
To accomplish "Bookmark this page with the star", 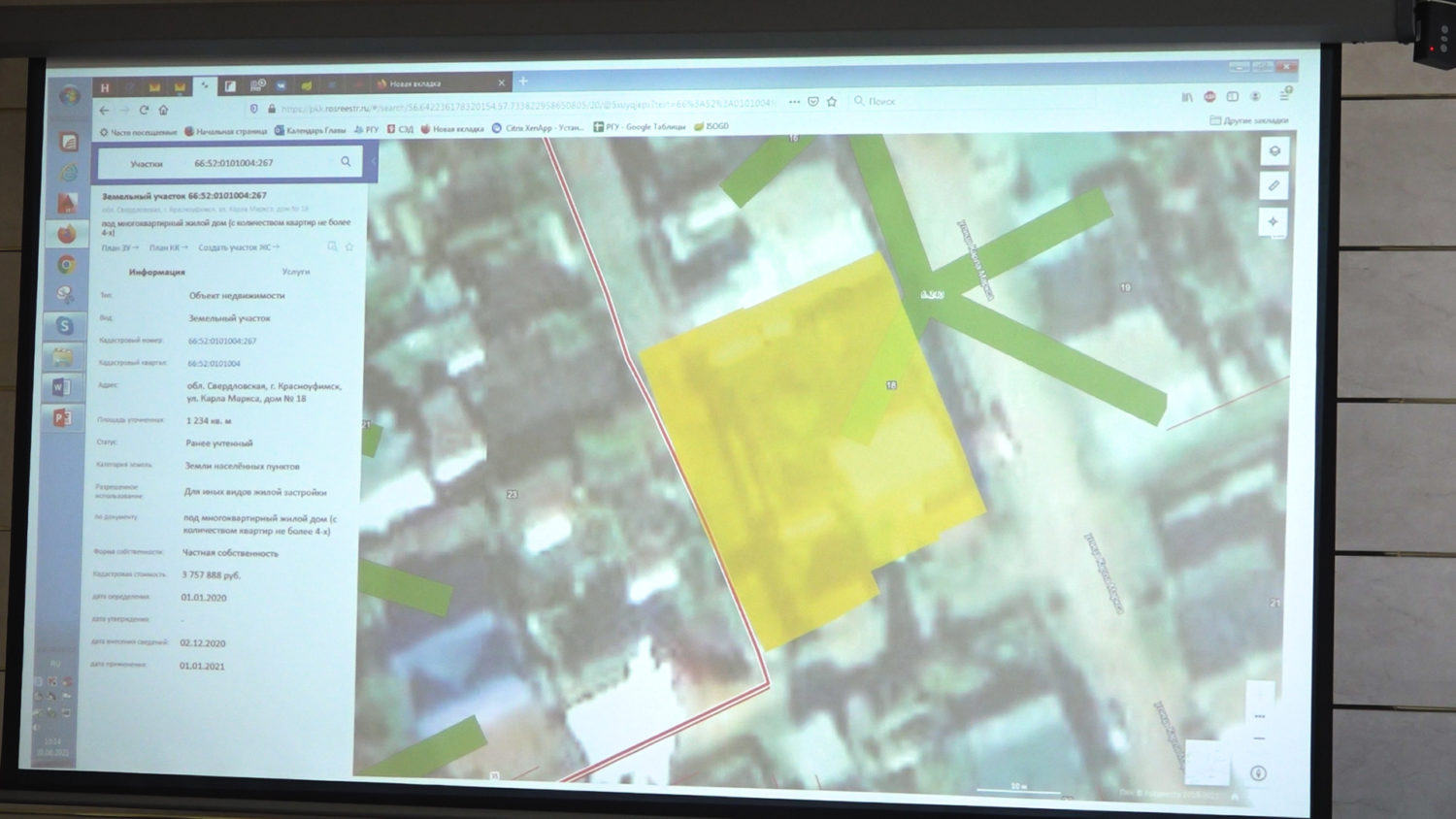I will (832, 102).
